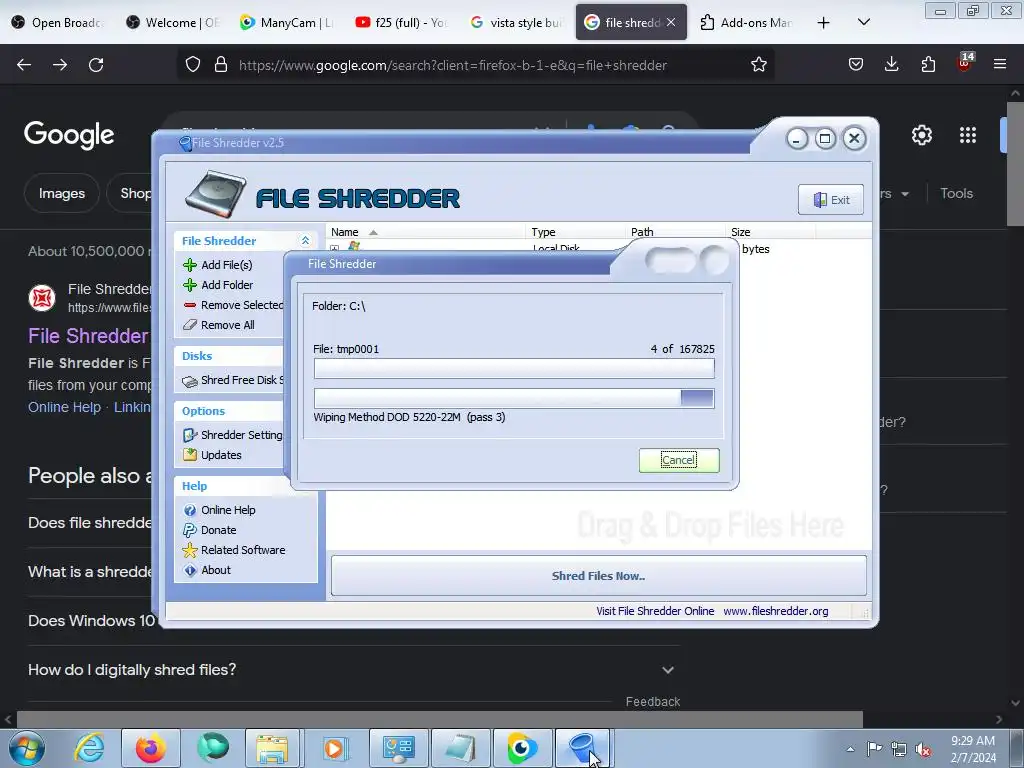1024x768 pixels.
Task: Switch to the f25 (full) YouTube tab
Action: 401,22
